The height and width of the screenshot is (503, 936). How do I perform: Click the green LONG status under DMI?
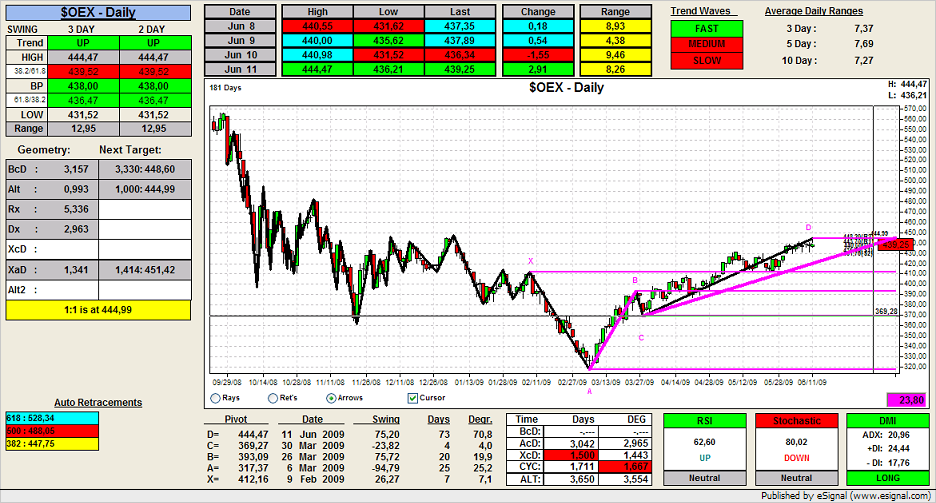click(x=887, y=480)
